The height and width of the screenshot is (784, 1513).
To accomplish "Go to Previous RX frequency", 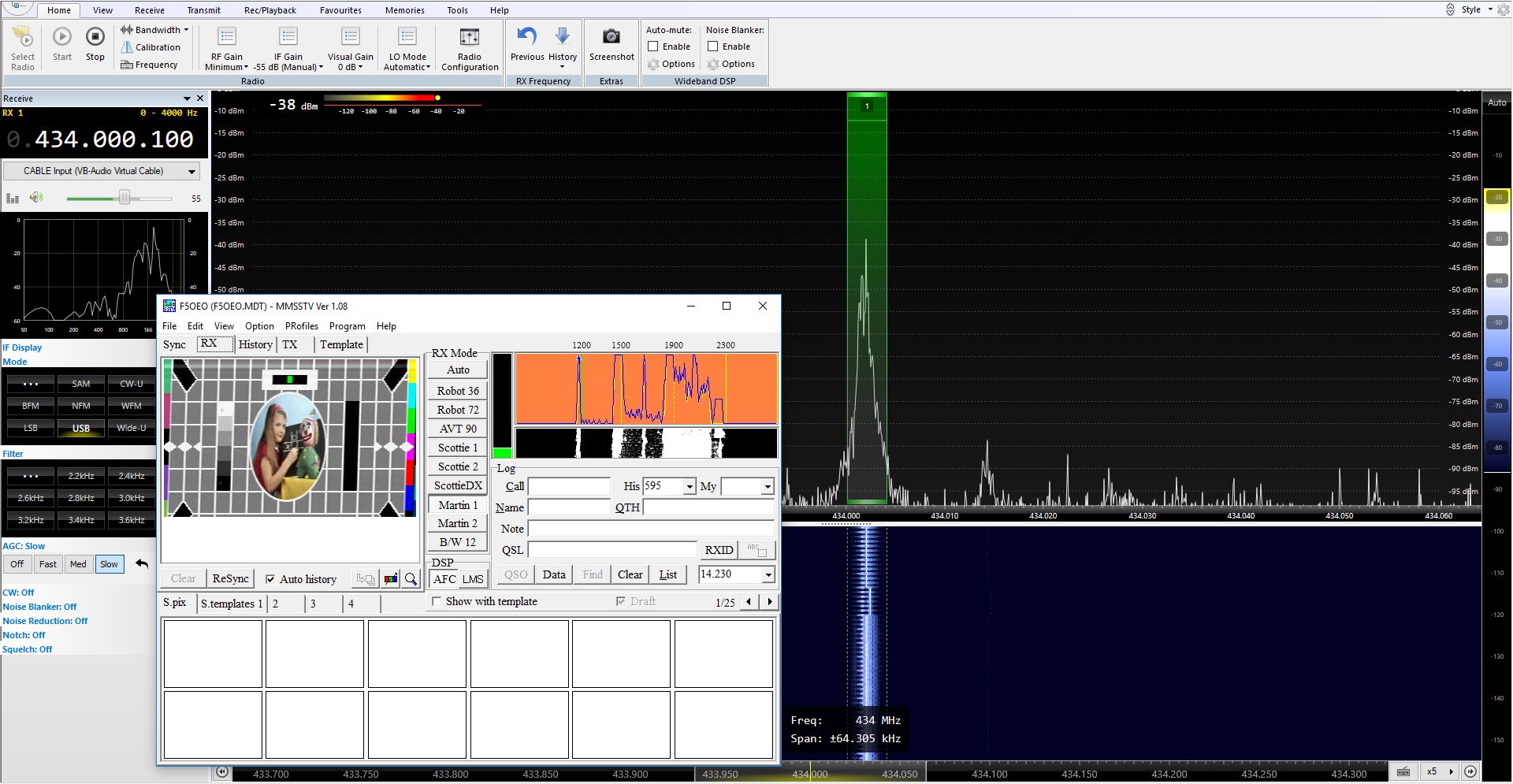I will point(526,37).
